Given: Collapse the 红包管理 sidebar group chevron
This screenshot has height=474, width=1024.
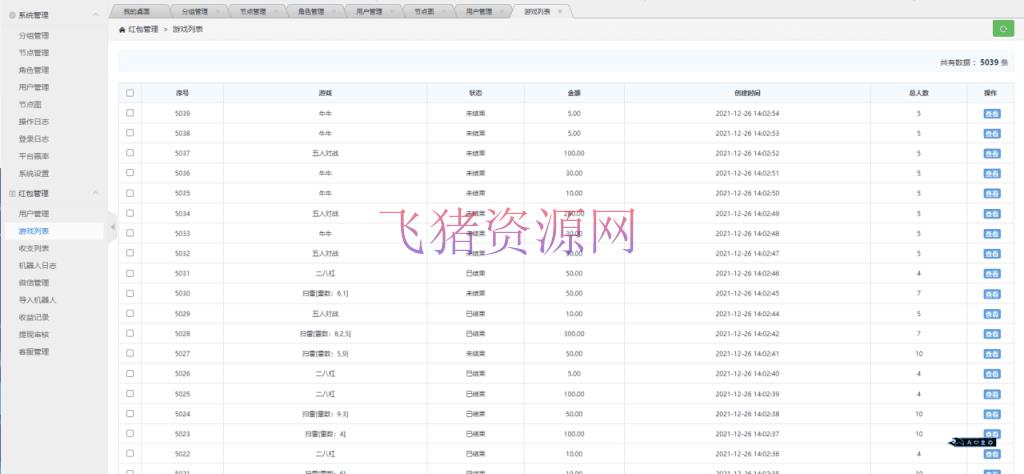Looking at the screenshot, I should coord(96,193).
